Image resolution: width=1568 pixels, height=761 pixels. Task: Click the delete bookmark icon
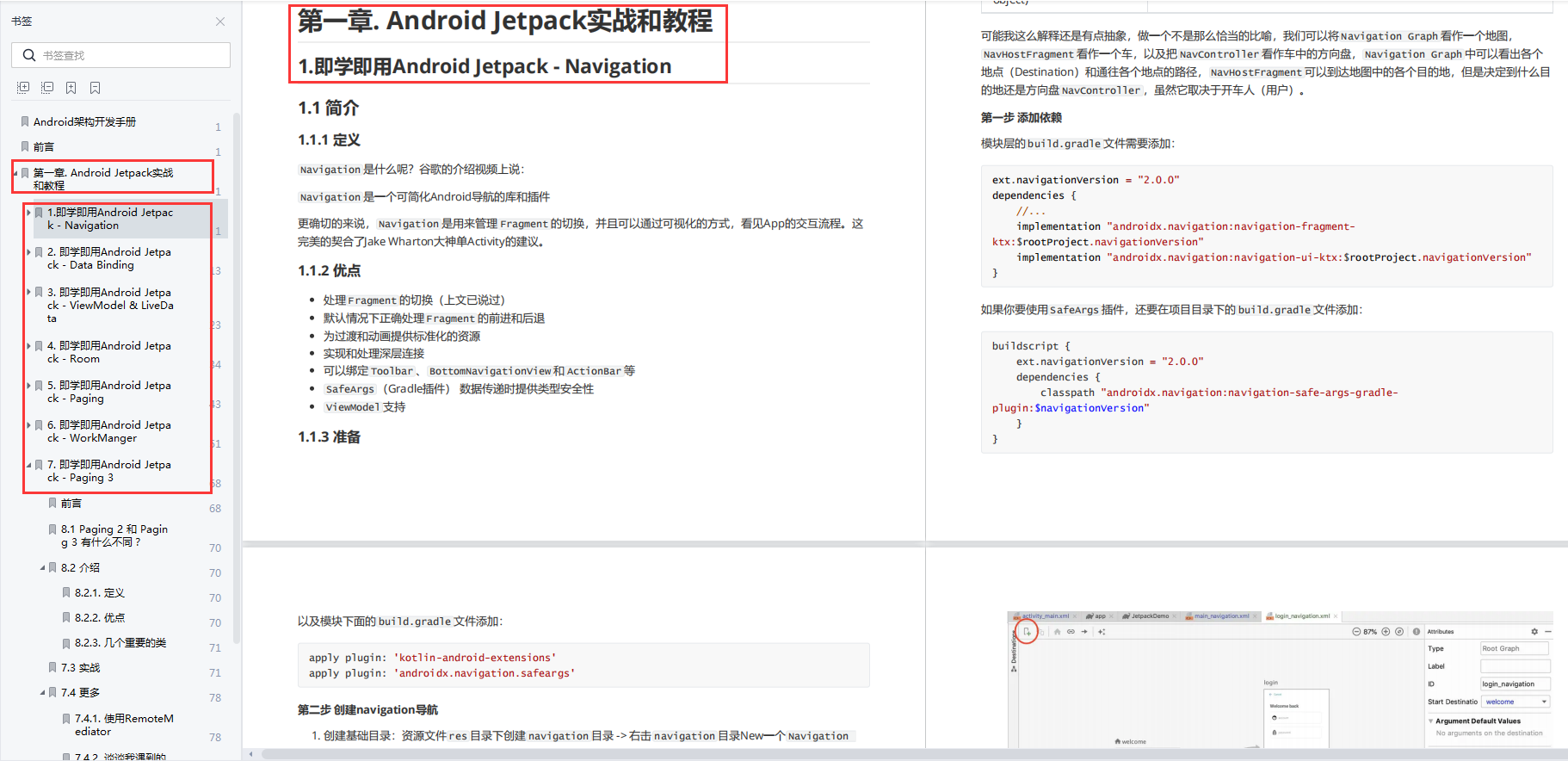pyautogui.click(x=96, y=88)
